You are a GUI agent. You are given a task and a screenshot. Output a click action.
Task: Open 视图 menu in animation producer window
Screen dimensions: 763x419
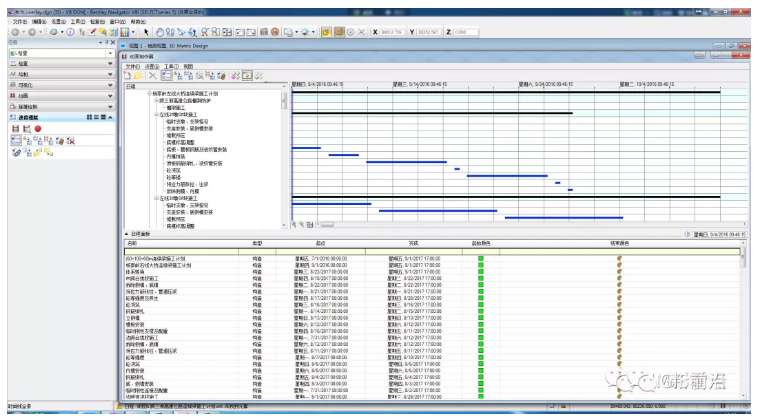[188, 66]
